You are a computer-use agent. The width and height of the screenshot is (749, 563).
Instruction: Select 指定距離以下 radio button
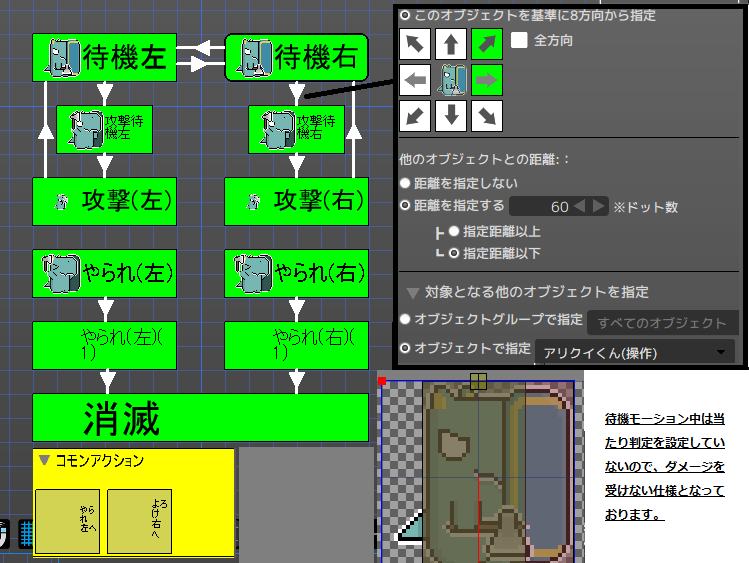454,253
